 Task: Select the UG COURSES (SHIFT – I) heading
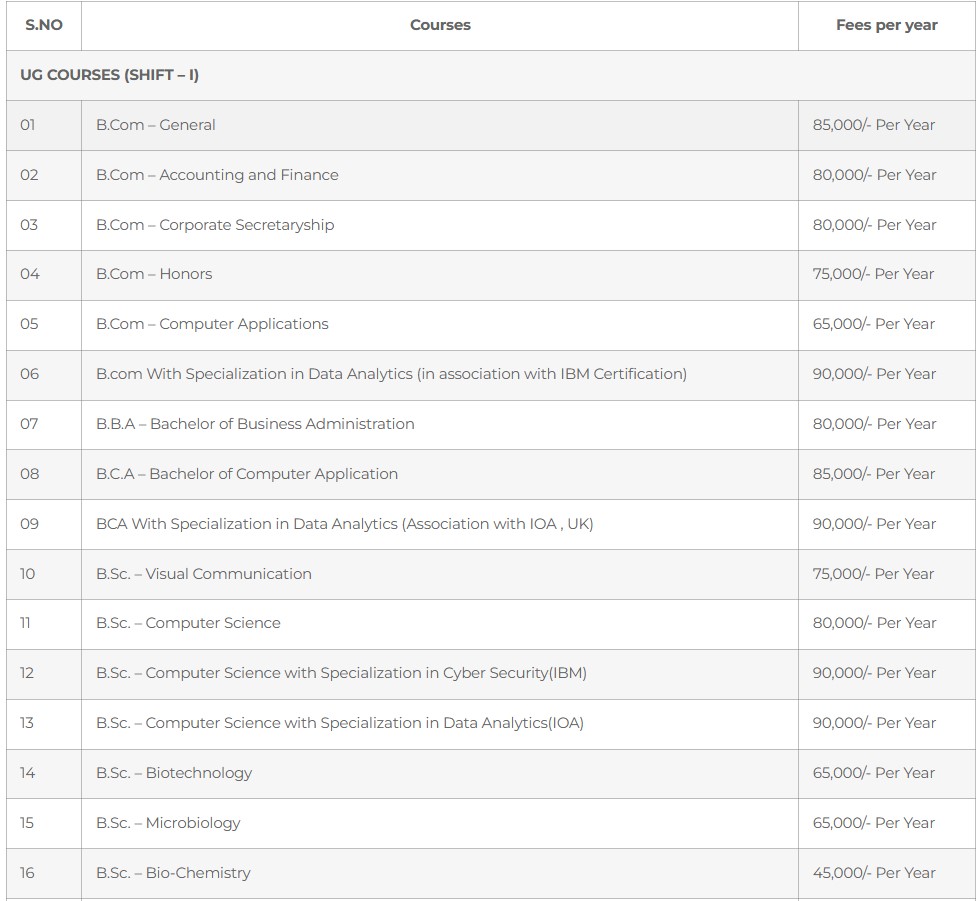pos(109,75)
